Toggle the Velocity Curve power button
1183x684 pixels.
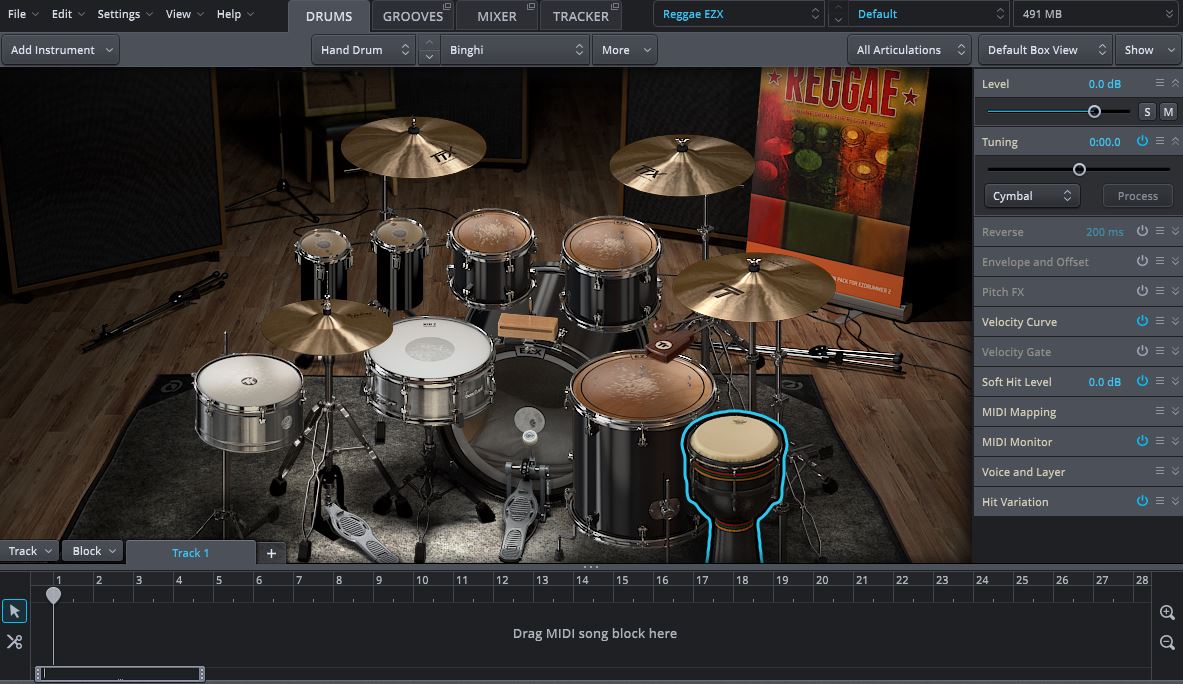coord(1142,321)
